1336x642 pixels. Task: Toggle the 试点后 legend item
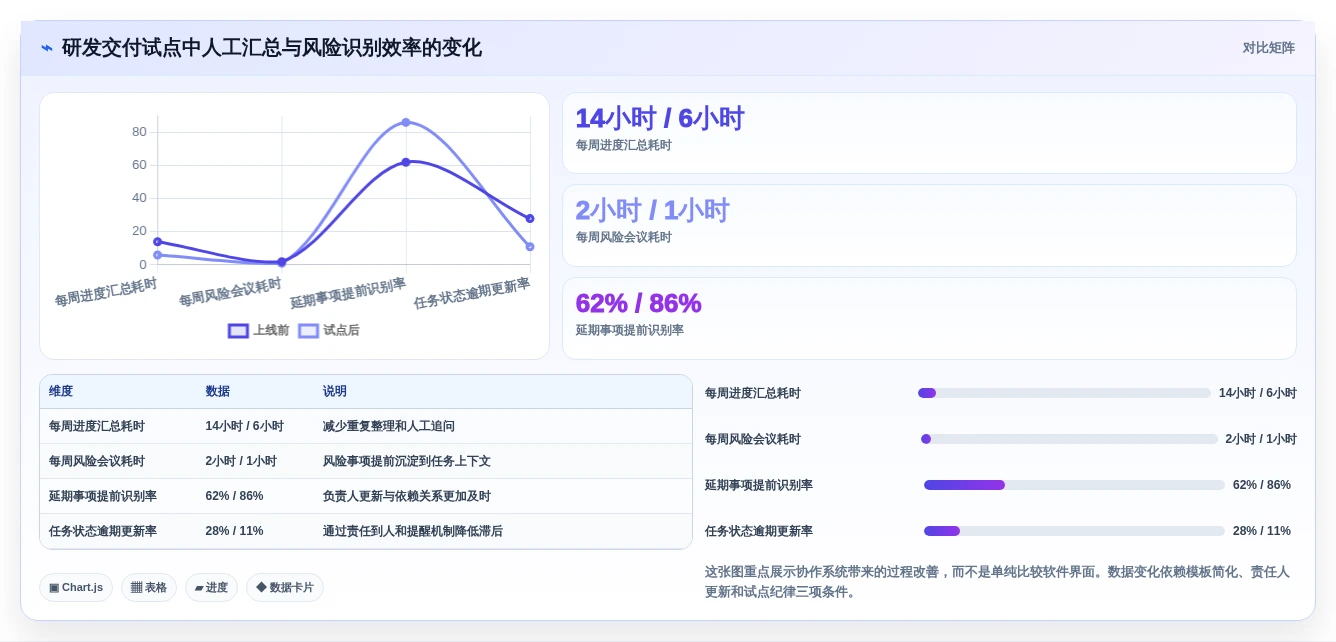tap(329, 330)
